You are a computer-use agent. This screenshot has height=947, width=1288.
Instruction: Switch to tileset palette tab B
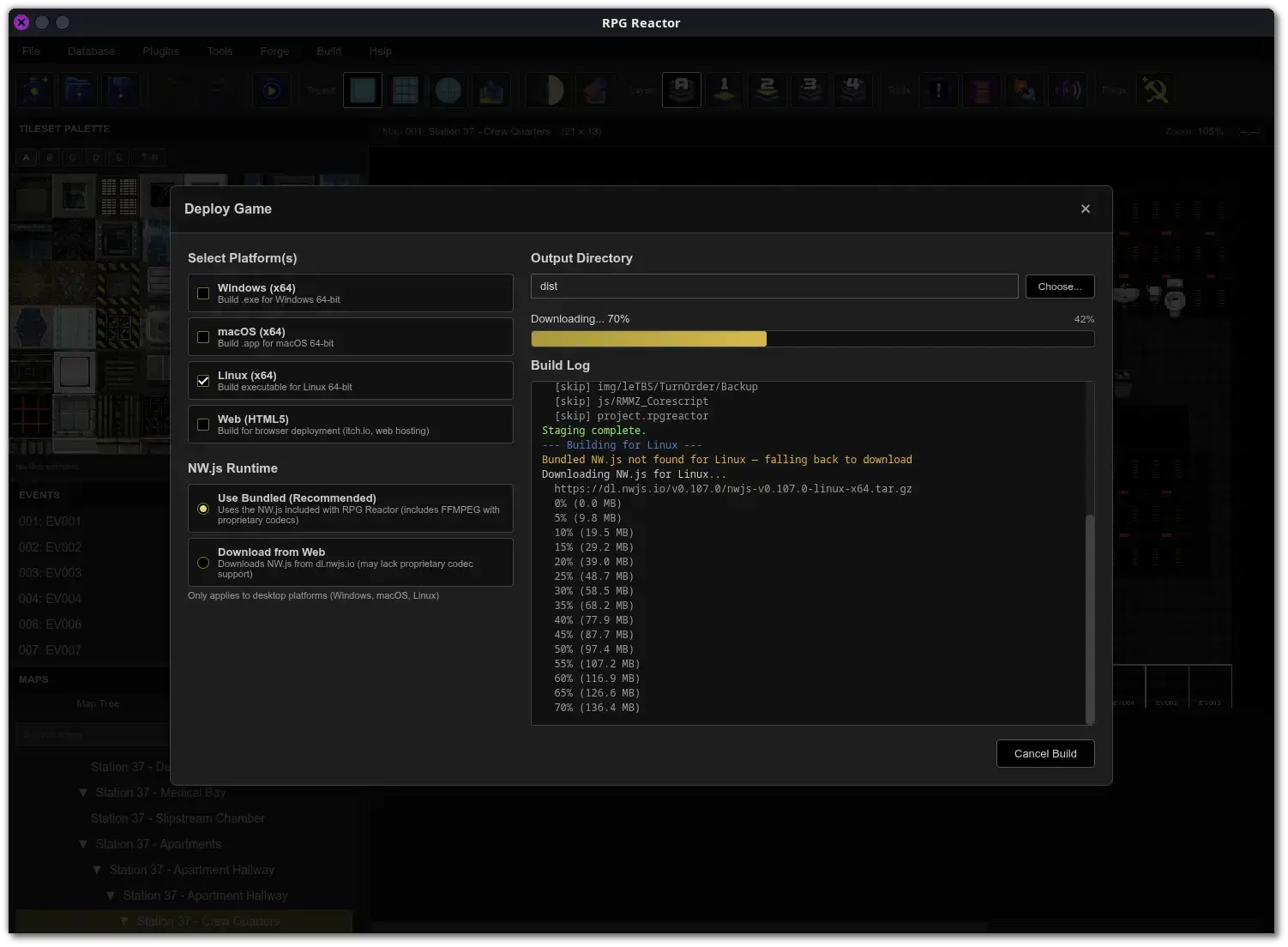point(50,158)
